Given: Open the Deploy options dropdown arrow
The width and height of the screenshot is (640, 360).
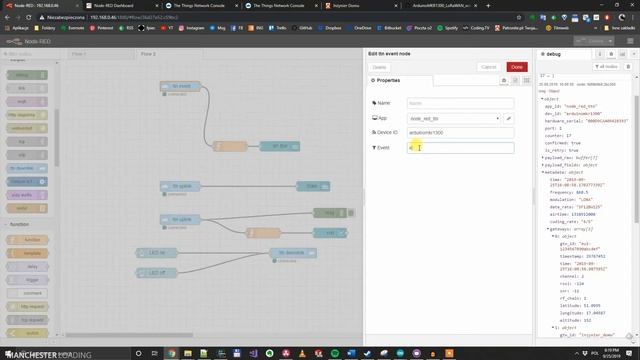Looking at the screenshot, I should click(610, 41).
